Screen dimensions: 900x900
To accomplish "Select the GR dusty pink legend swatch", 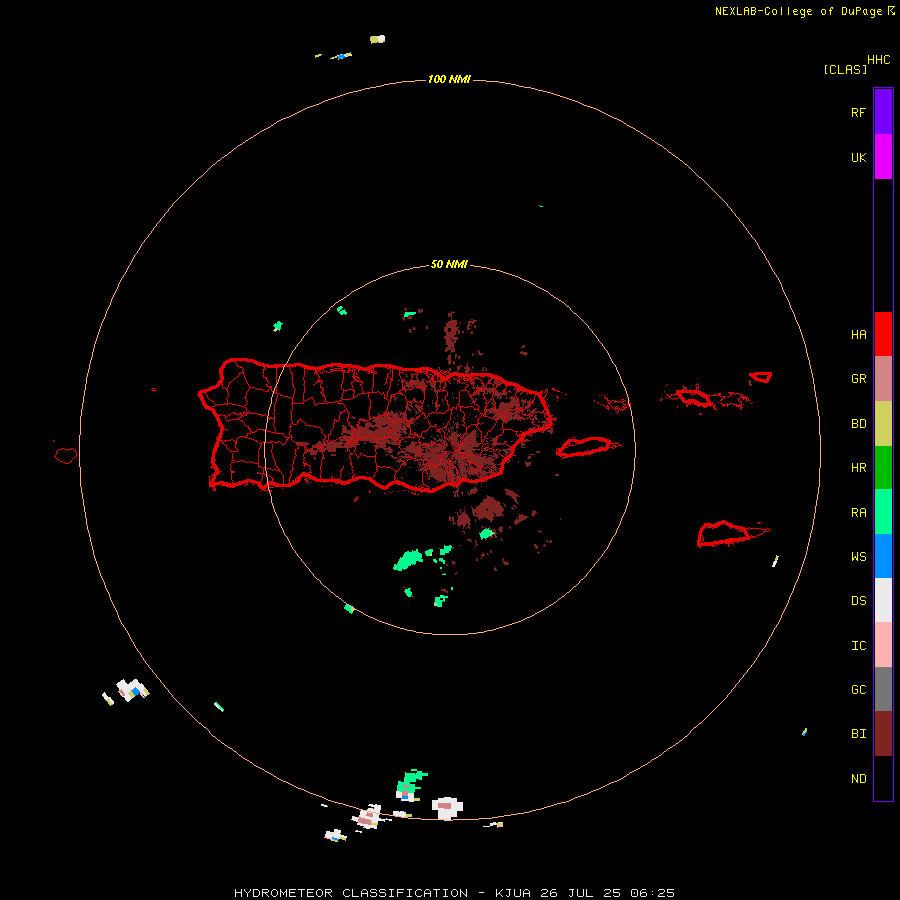I will [x=883, y=379].
